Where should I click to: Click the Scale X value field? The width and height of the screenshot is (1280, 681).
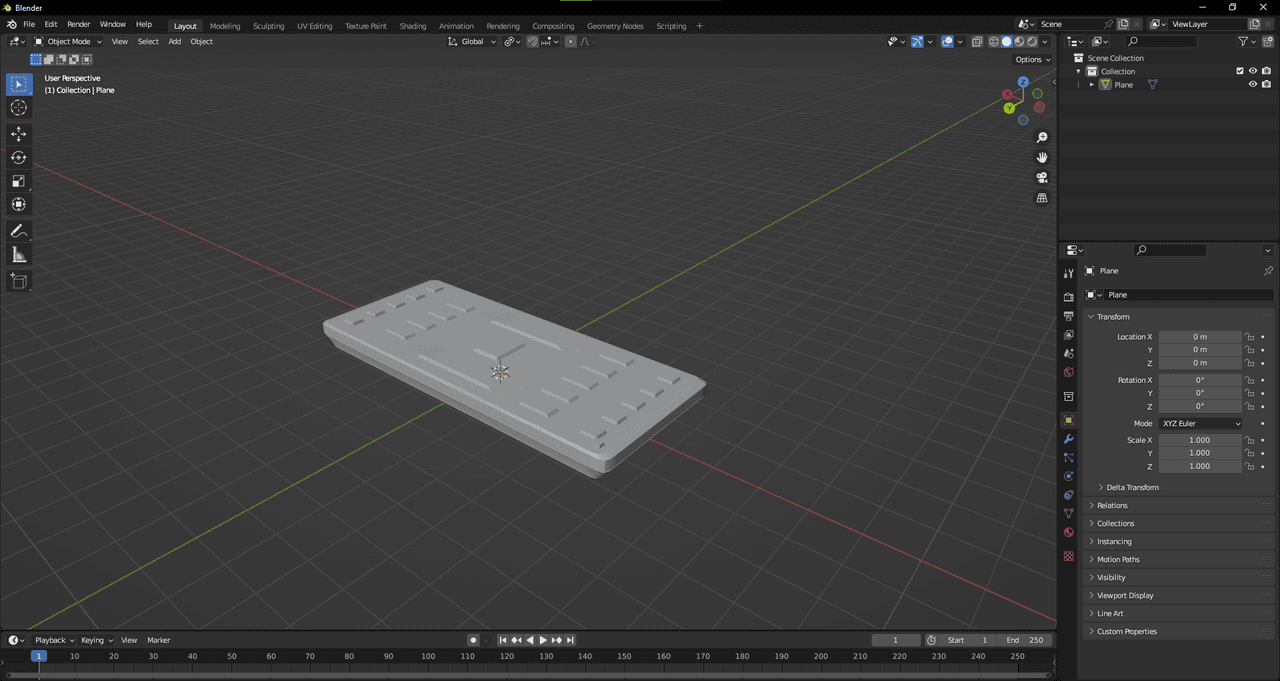tap(1199, 440)
